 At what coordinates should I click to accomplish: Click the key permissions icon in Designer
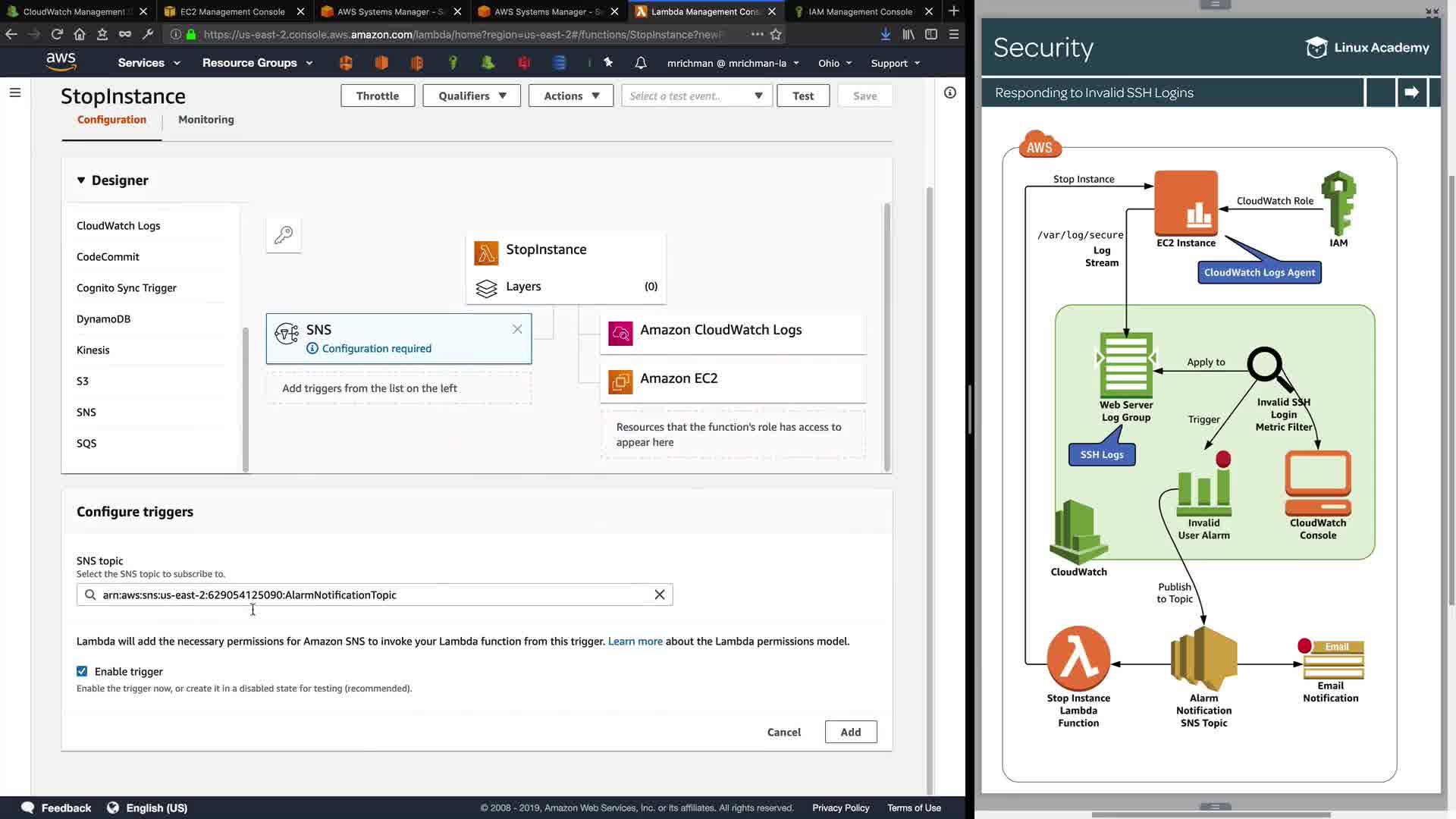[x=284, y=235]
